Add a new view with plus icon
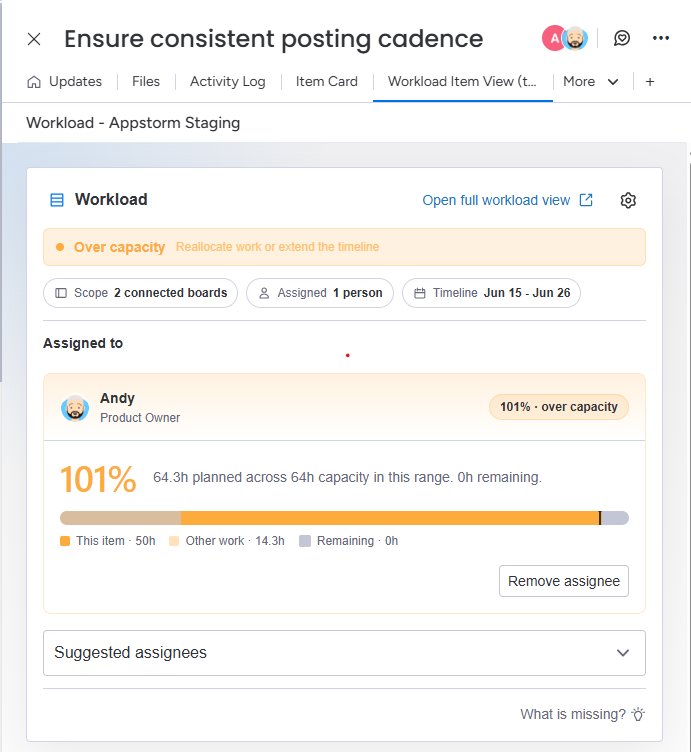 coord(650,82)
